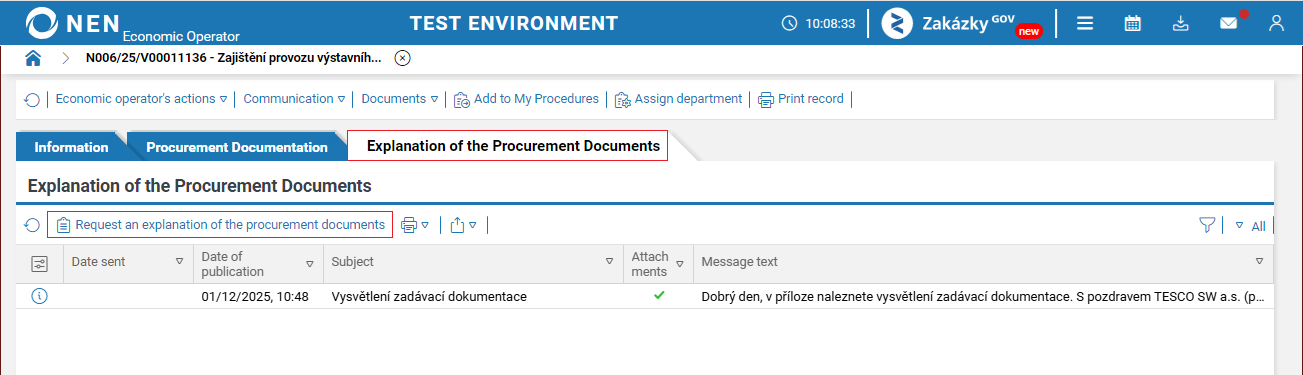This screenshot has width=1303, height=375.
Task: Open the column settings icon in table header
Action: [x=40, y=263]
